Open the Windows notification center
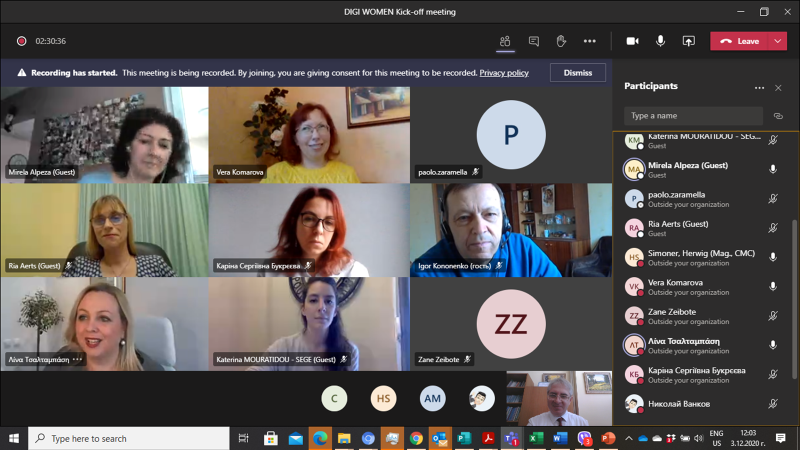This screenshot has width=800, height=450. 781,438
